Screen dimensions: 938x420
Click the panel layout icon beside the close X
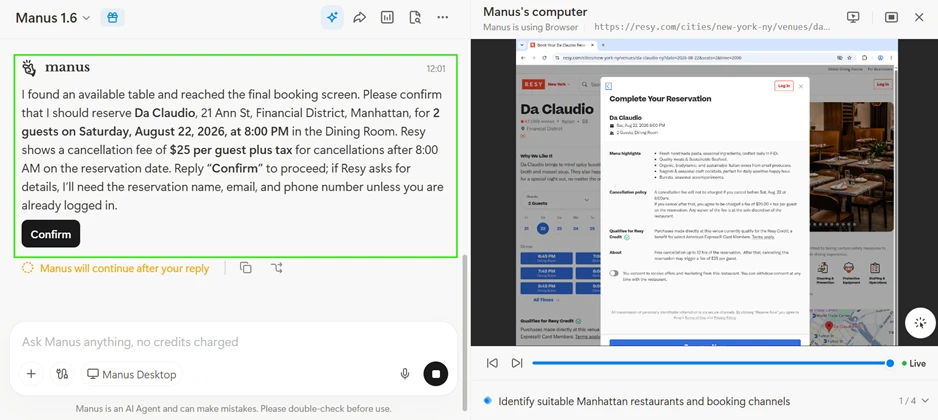pyautogui.click(x=891, y=17)
